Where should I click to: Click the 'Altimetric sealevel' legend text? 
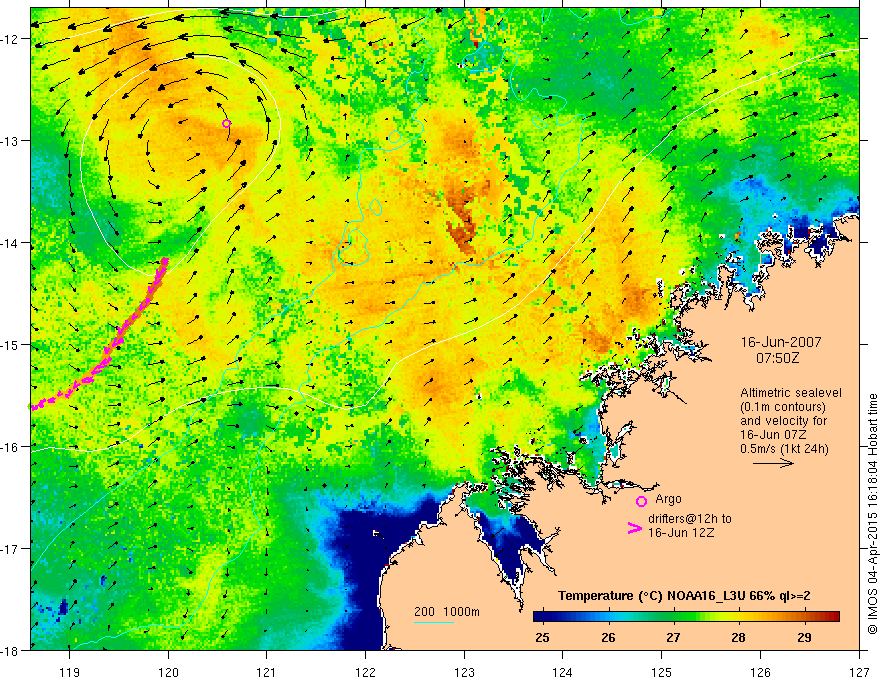[791, 393]
